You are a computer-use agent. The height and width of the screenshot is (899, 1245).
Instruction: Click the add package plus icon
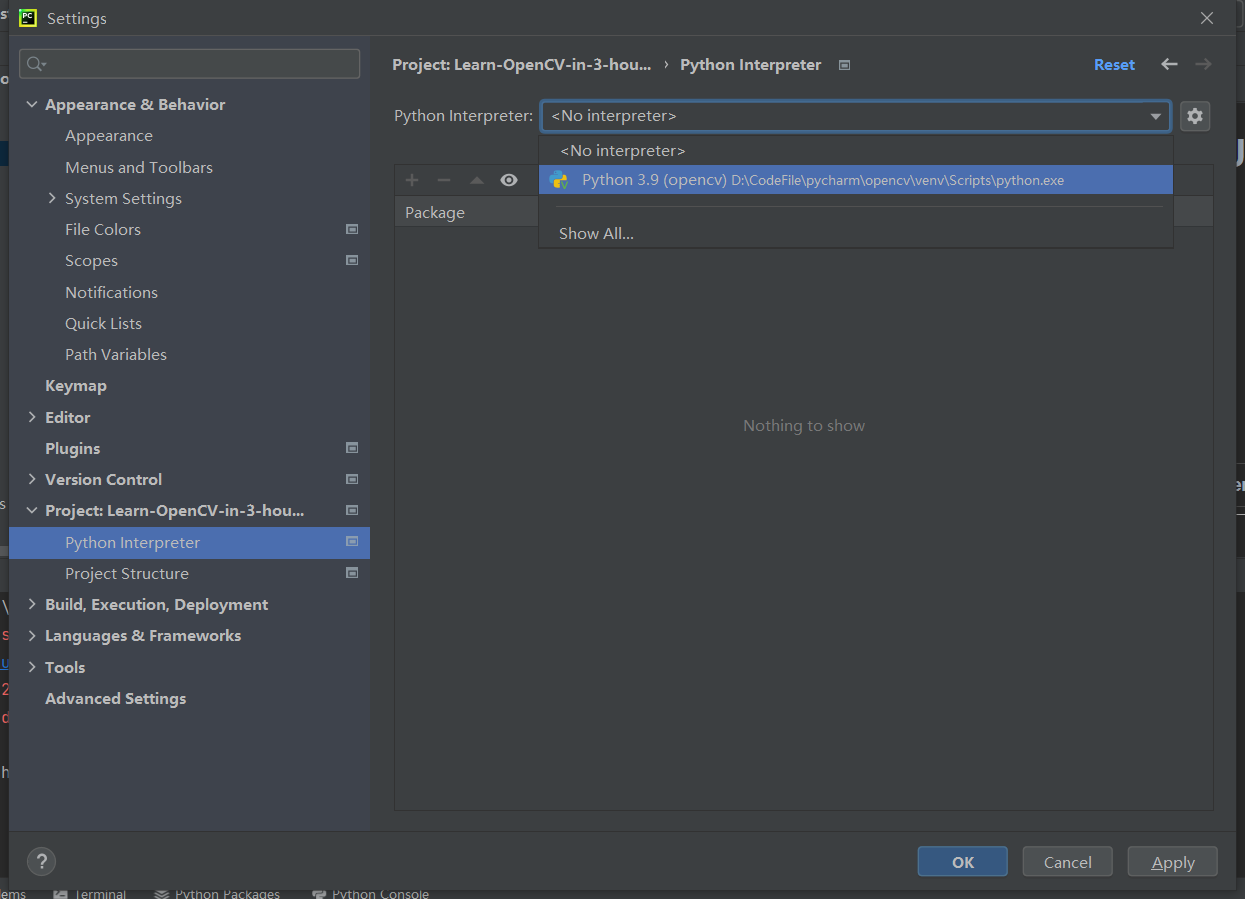coord(412,180)
